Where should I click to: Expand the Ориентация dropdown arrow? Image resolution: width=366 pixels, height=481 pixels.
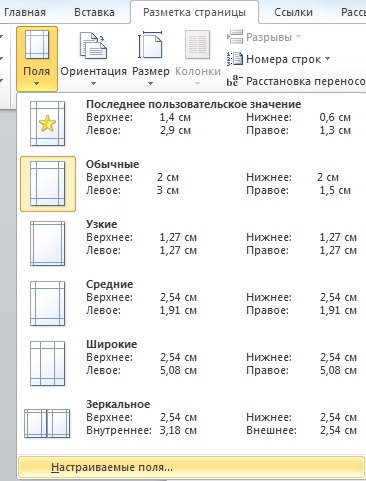click(x=93, y=83)
